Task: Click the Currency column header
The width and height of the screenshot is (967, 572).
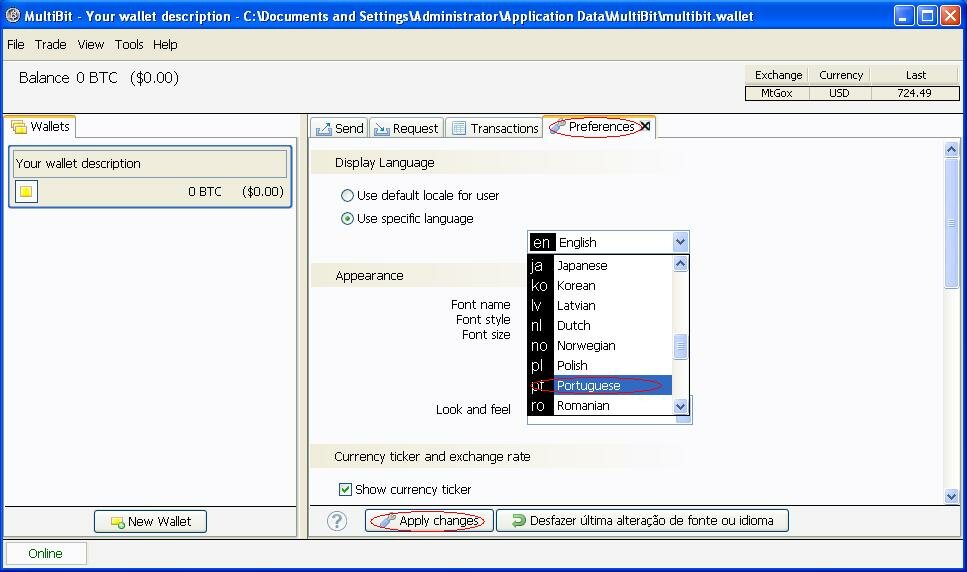Action: (x=841, y=75)
